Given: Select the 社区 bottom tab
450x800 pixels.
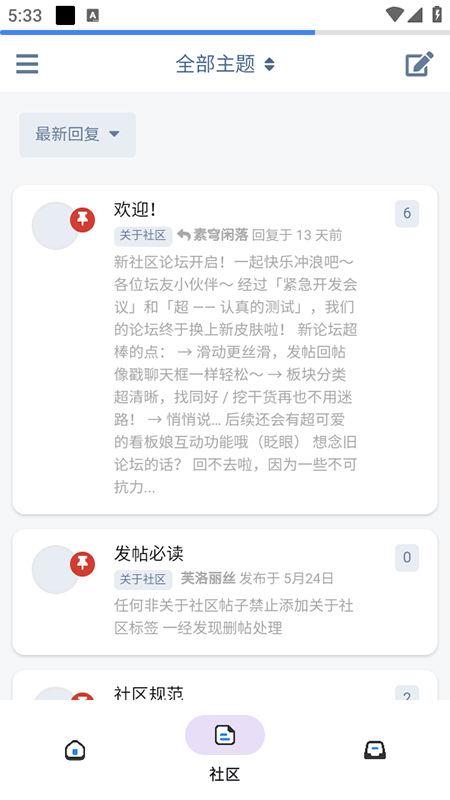Looking at the screenshot, I should click(224, 749).
